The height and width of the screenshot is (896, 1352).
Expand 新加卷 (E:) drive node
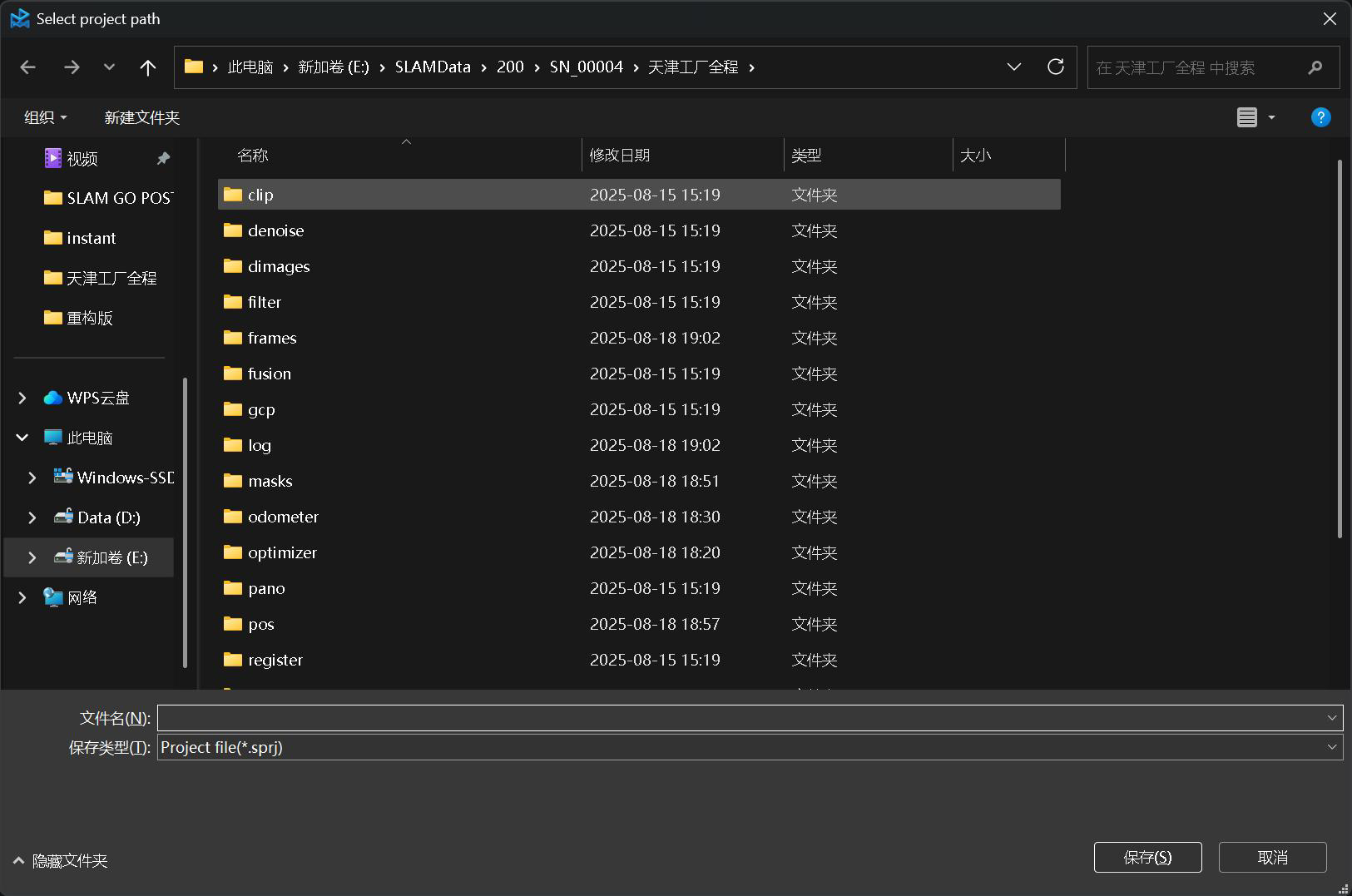click(32, 557)
